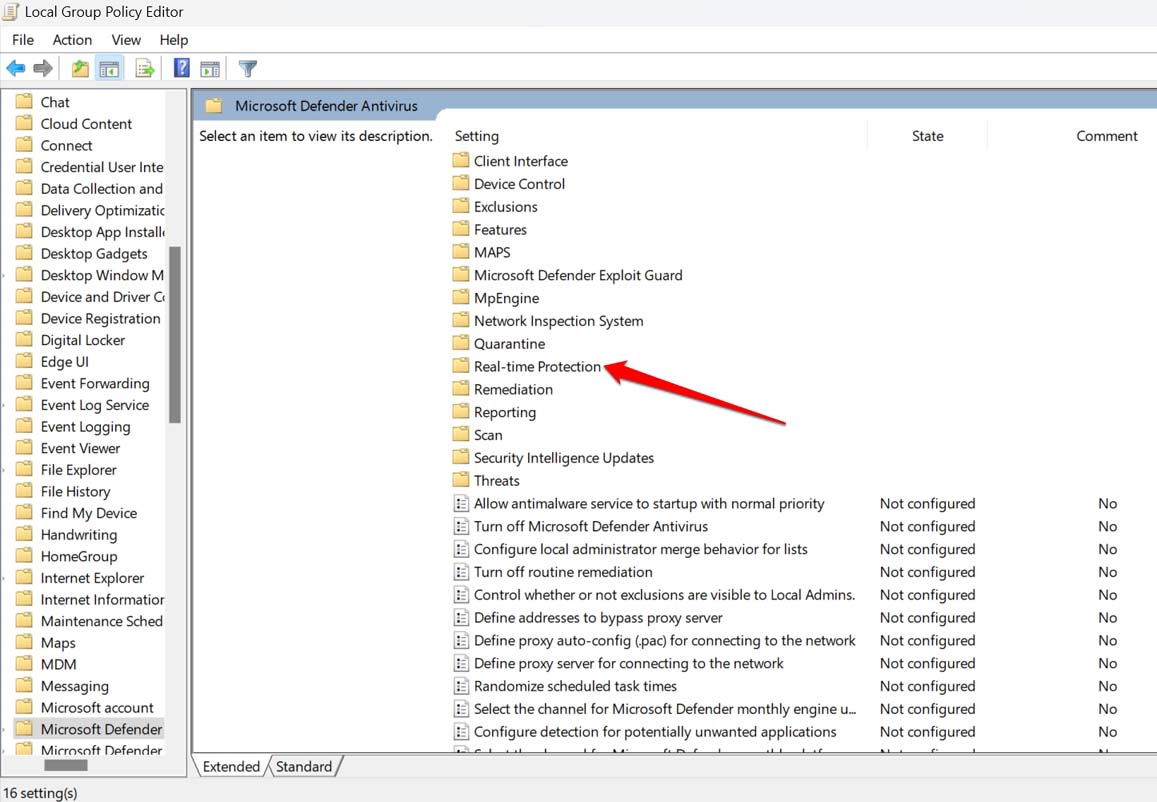
Task: Sort the list by the State column header
Action: click(x=927, y=136)
